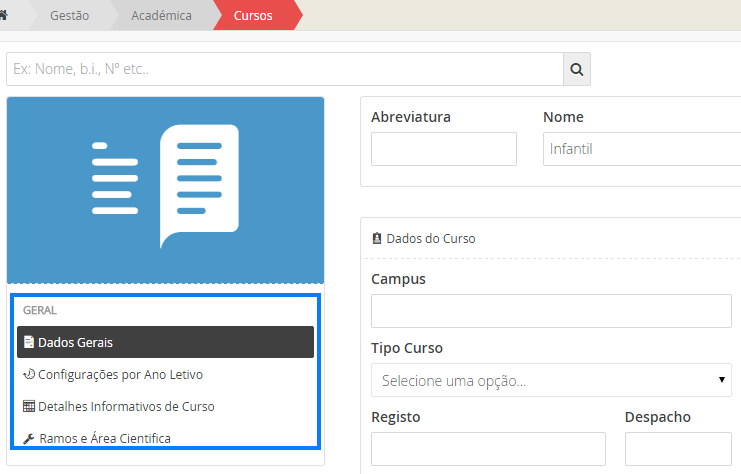This screenshot has height=474, width=741.
Task: Click the Nome field containing Infantil
Action: (640, 149)
